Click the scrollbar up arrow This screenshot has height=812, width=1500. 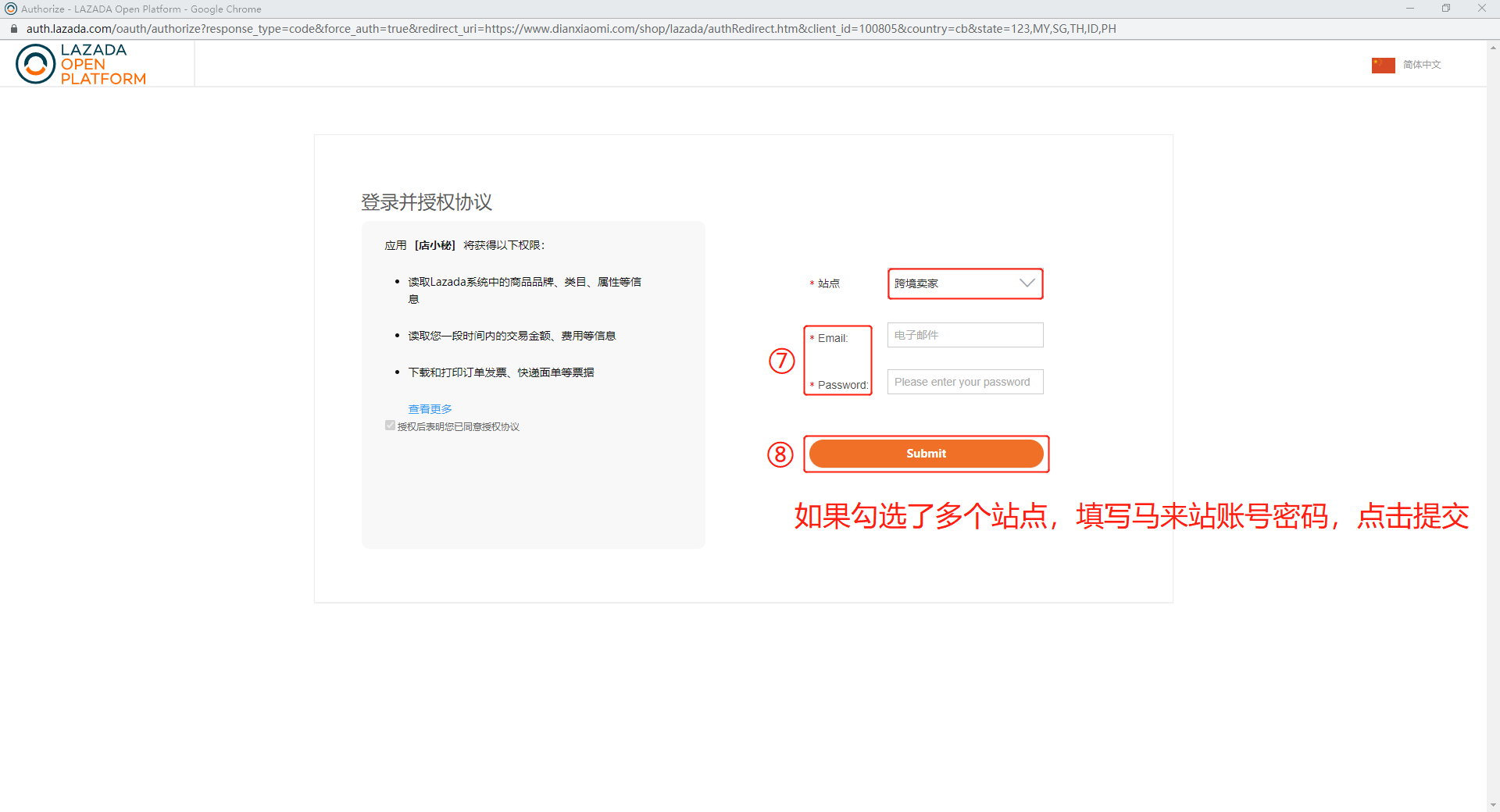[x=1493, y=49]
